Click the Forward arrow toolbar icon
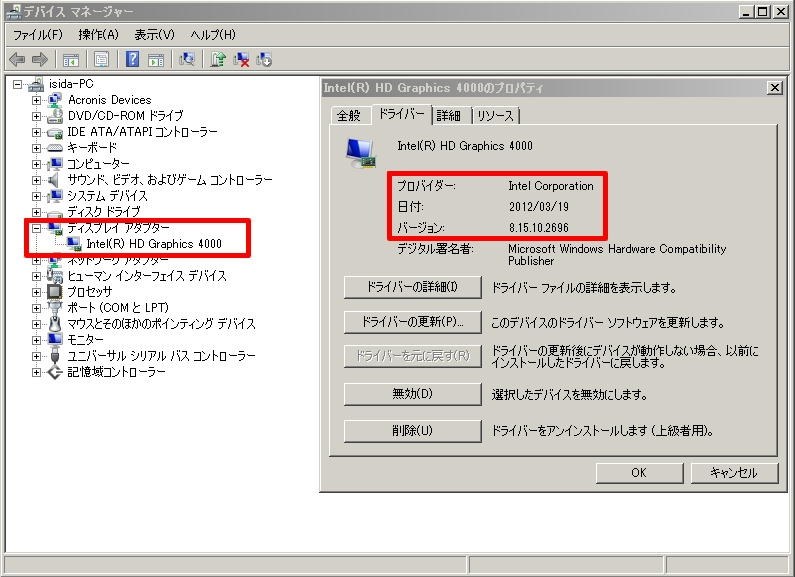 (x=40, y=59)
